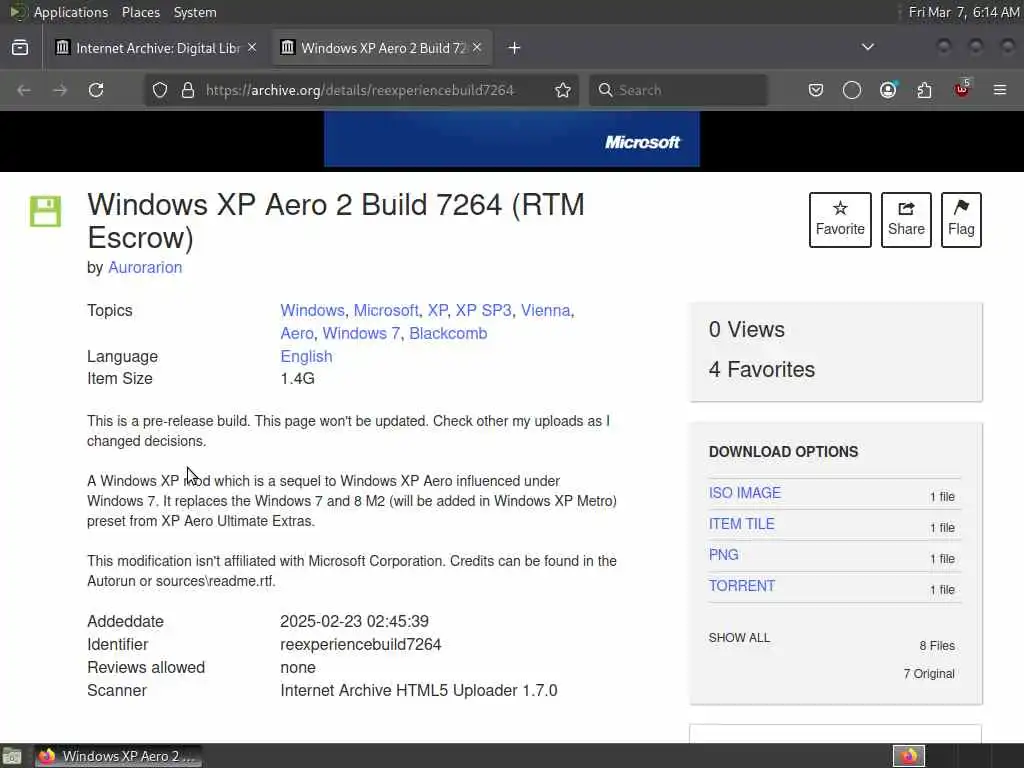The width and height of the screenshot is (1024, 768).
Task: Click the Firefox workspace switcher thumbnail
Action: 909,756
